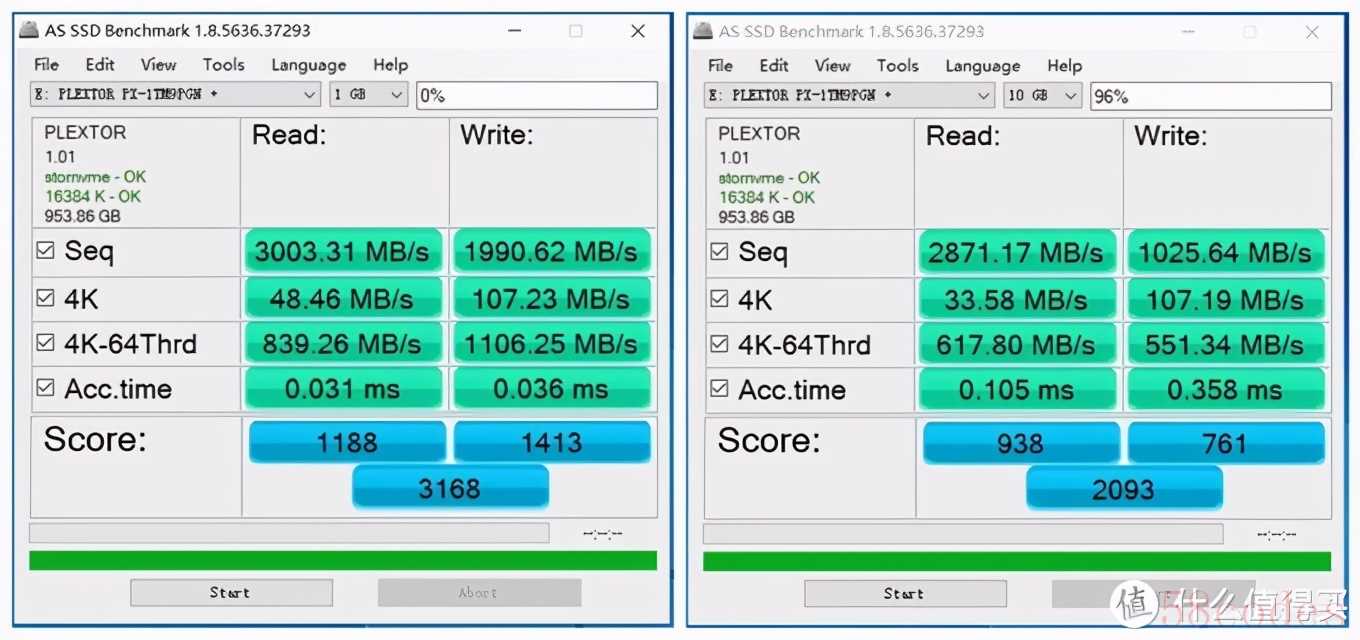Click Seq read value 2871.17 MB/s
Screen dimensions: 1360x640
[x=1017, y=252]
